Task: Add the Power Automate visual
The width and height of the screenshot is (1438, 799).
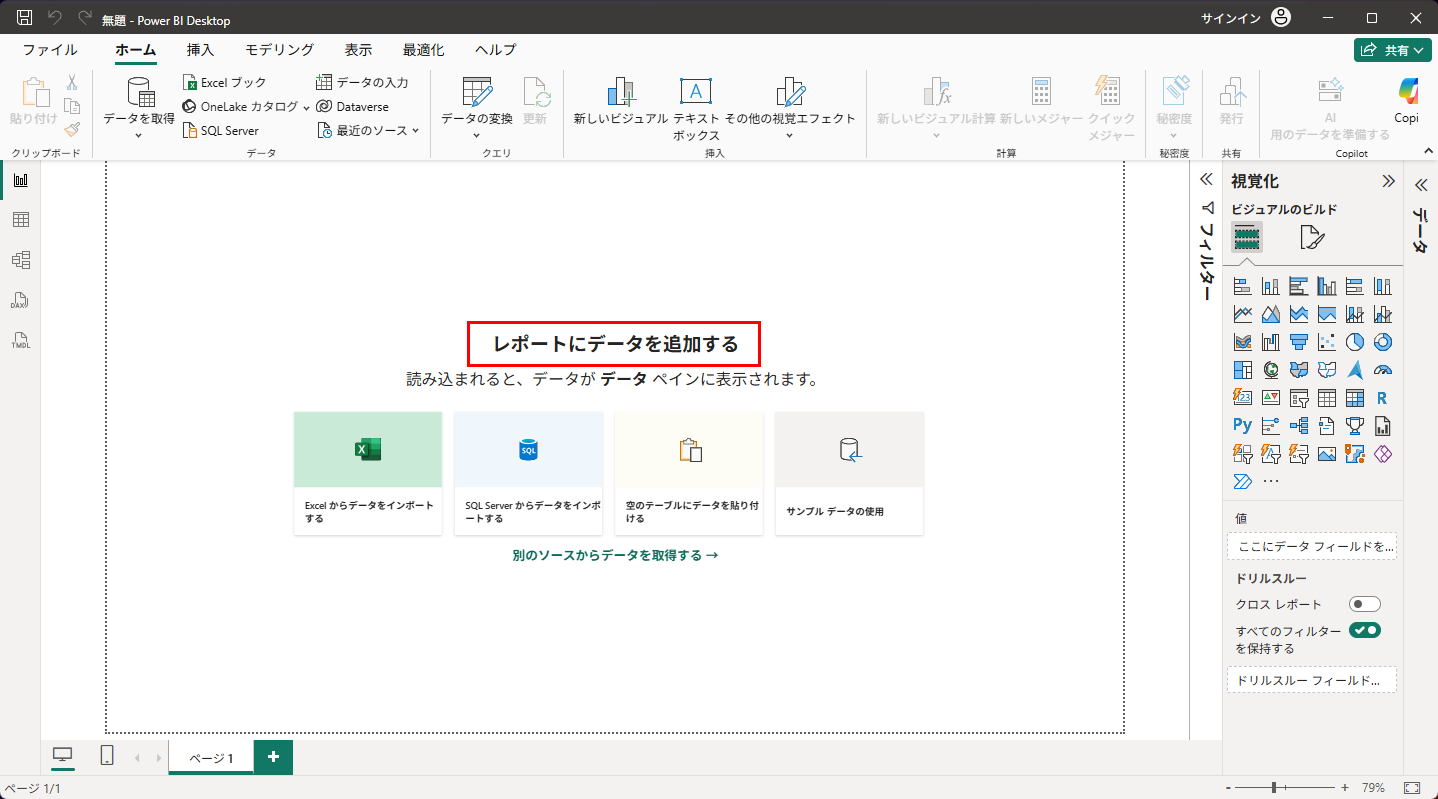Action: click(1243, 482)
